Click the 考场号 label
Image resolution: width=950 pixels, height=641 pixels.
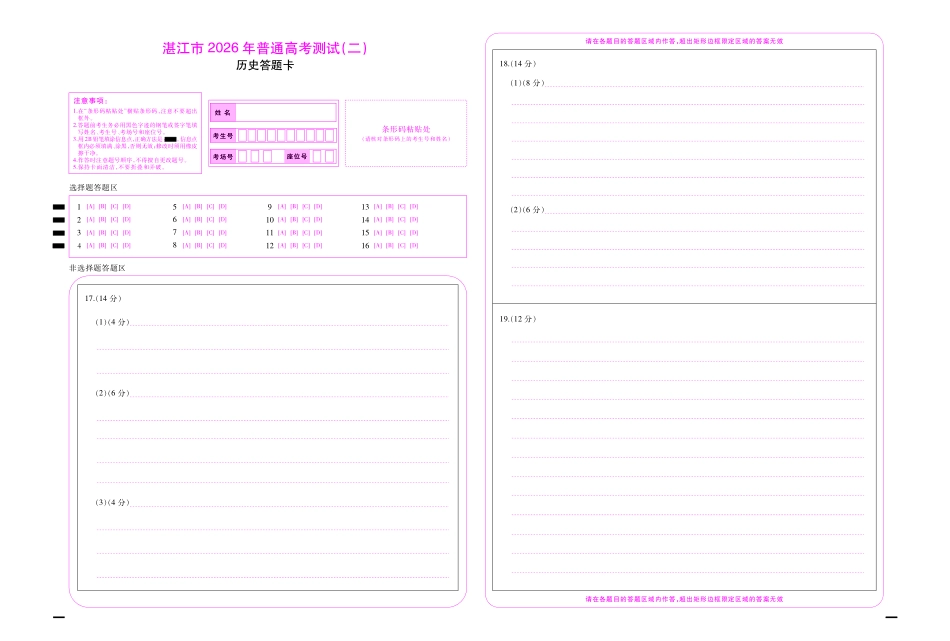223,156
